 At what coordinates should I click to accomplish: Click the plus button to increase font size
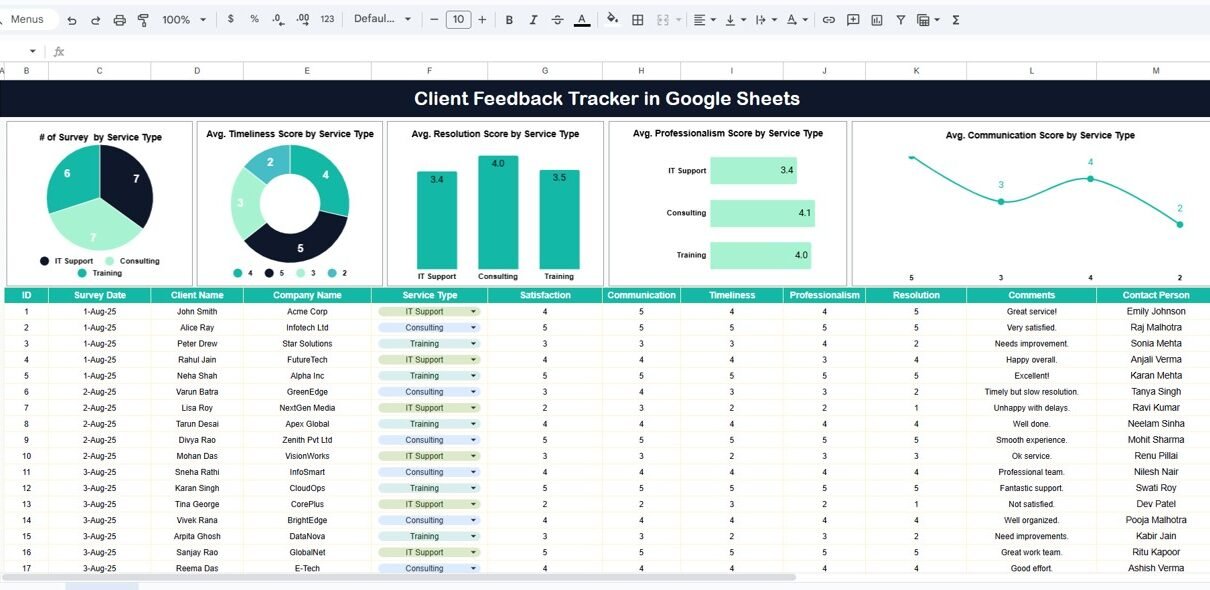coord(482,20)
